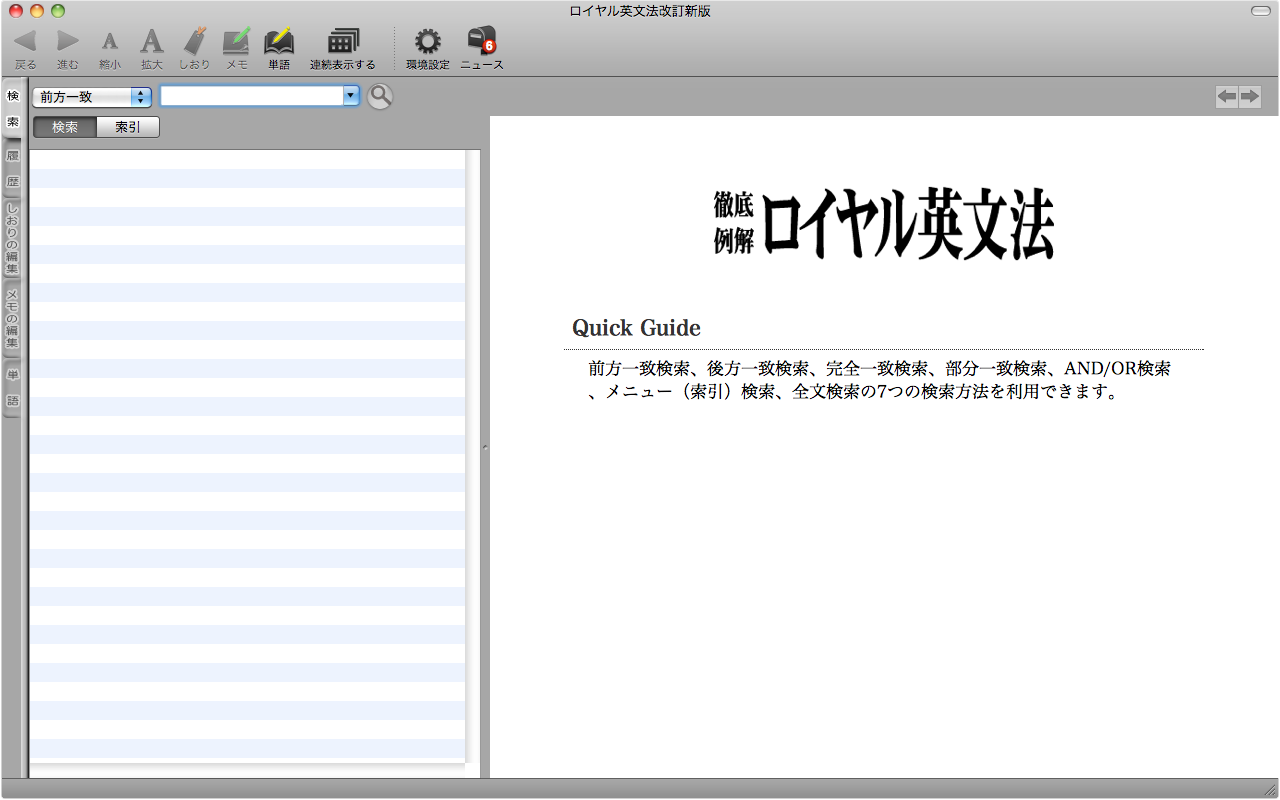Expand the search field history arrow
The image size is (1280, 800).
351,96
